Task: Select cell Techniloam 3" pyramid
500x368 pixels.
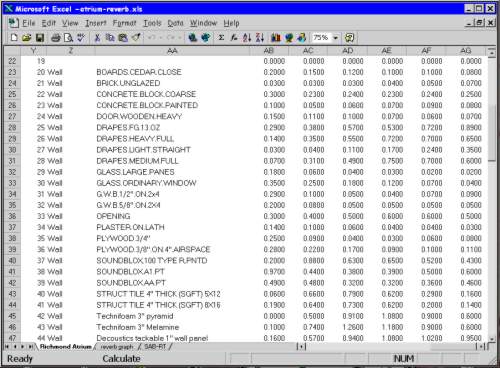Action: click(x=172, y=316)
